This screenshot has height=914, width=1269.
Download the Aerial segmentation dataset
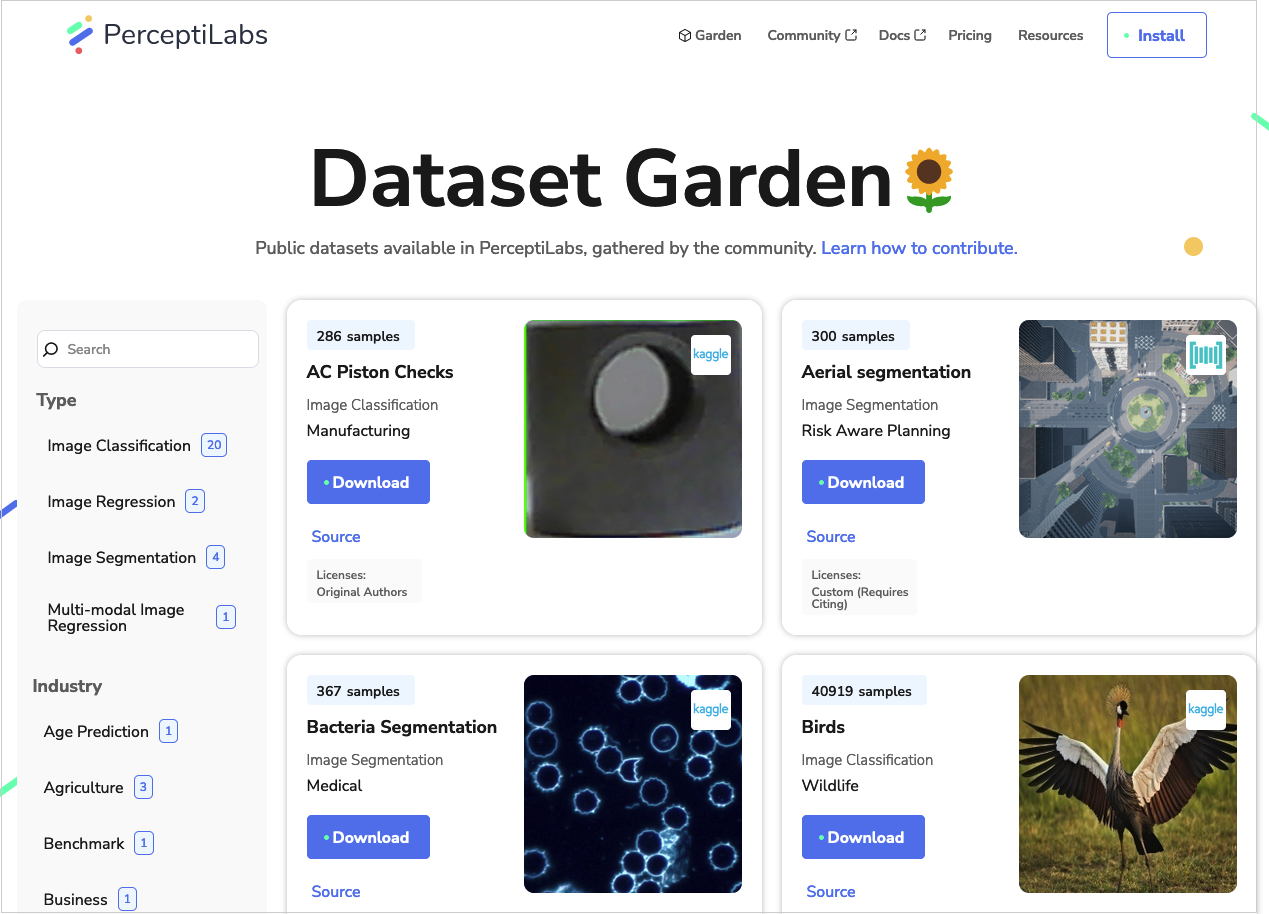coord(863,482)
